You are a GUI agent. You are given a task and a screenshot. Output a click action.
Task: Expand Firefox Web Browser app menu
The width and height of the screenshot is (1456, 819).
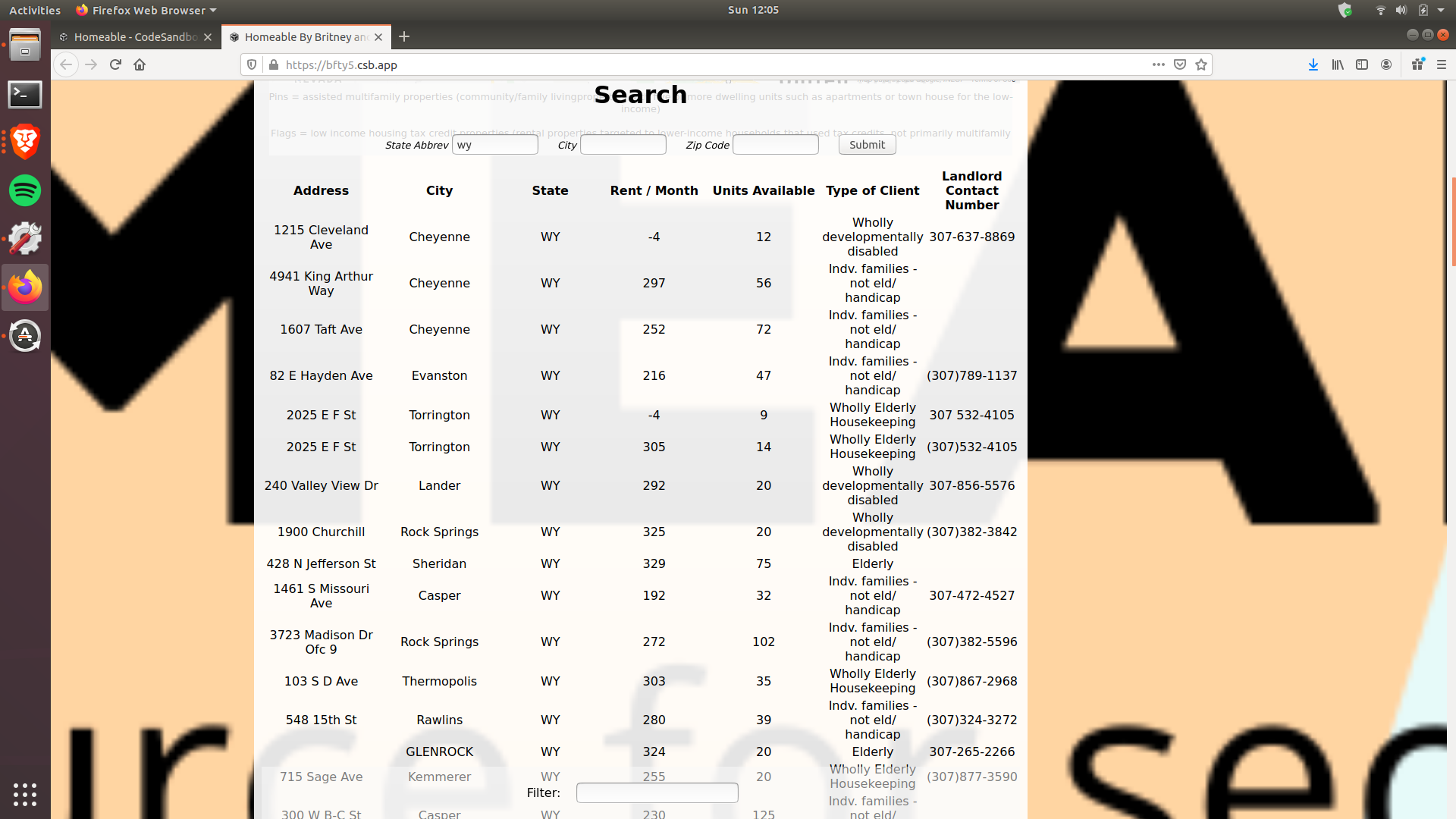[147, 10]
